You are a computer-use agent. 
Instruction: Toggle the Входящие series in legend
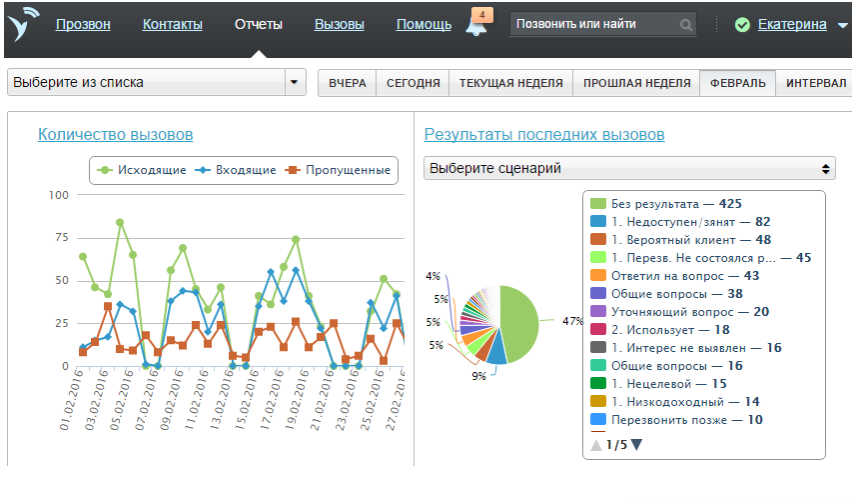pos(236,170)
